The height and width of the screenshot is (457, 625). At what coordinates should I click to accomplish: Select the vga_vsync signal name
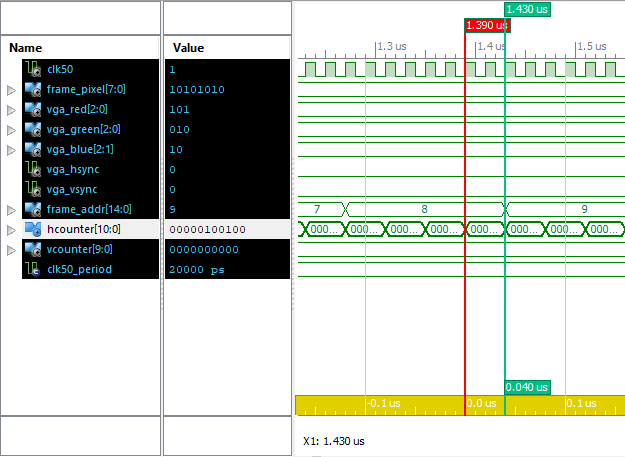(x=72, y=189)
